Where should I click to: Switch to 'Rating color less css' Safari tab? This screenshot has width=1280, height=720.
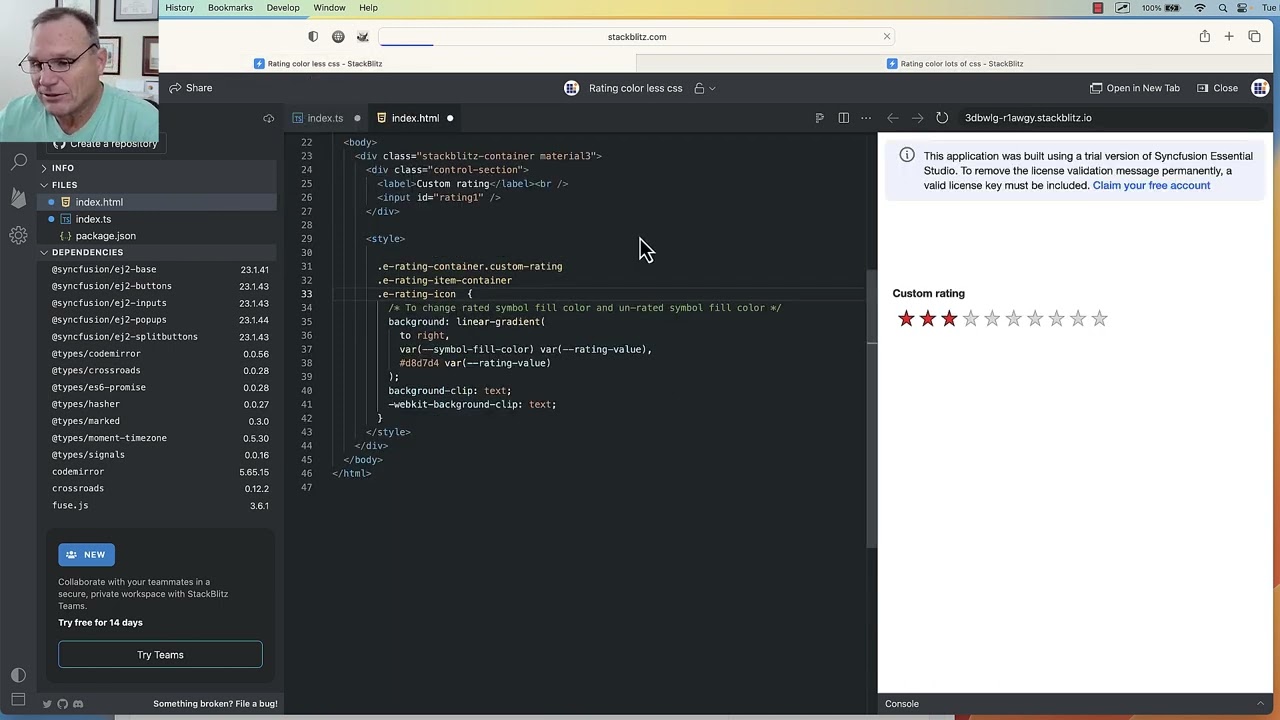click(x=318, y=64)
